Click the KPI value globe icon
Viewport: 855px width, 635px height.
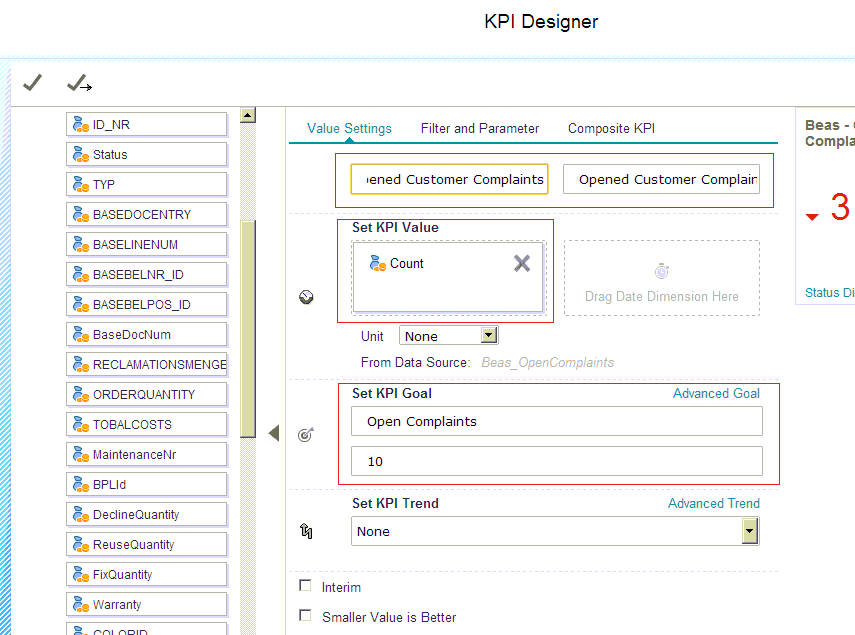coord(306,296)
